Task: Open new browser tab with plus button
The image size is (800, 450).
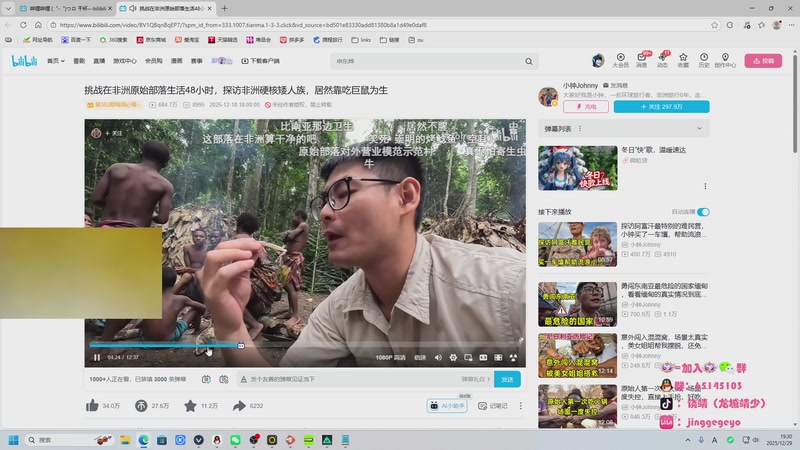Action: click(224, 8)
